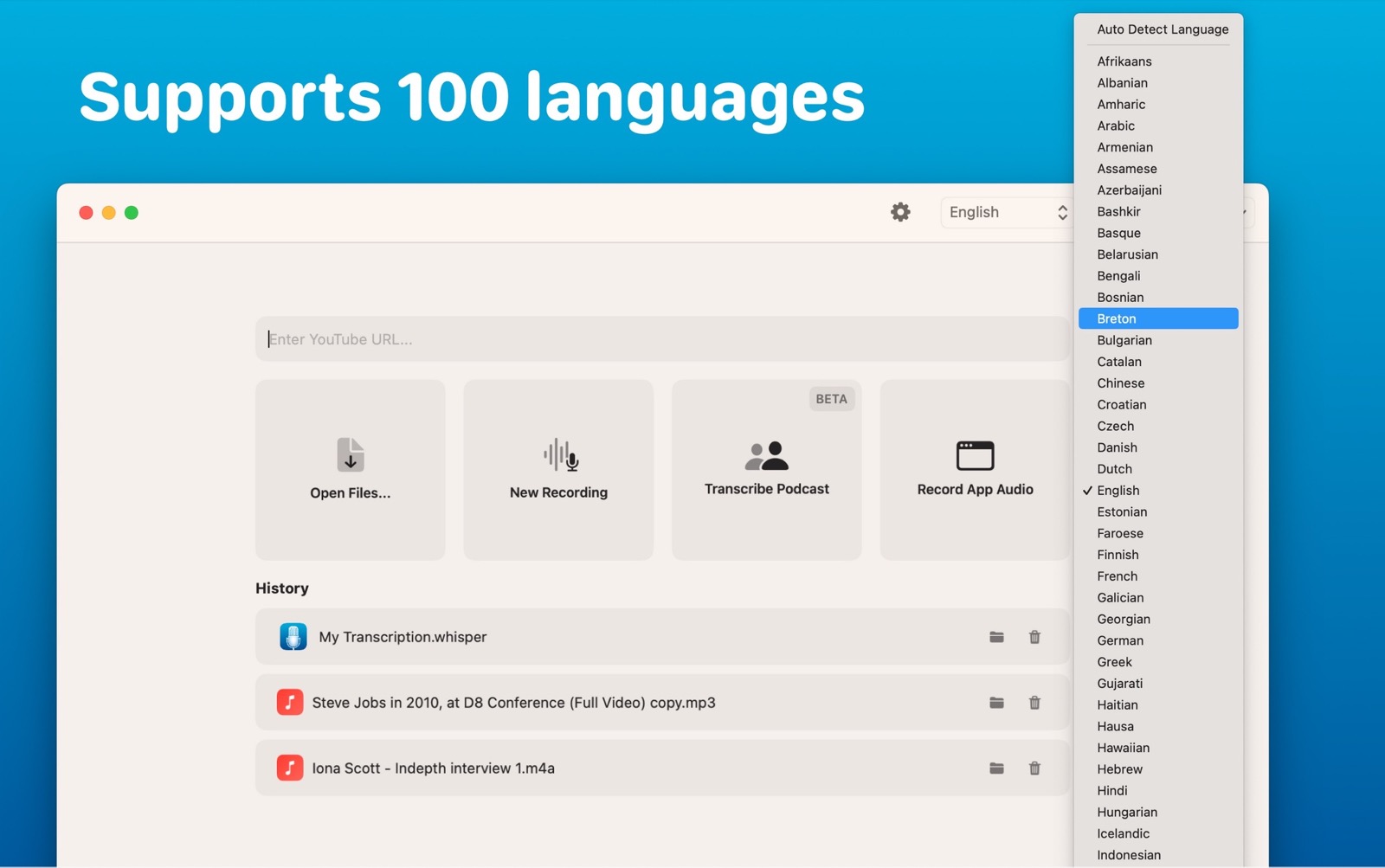Choose German in the language menu
1385x868 pixels.
pos(1120,640)
